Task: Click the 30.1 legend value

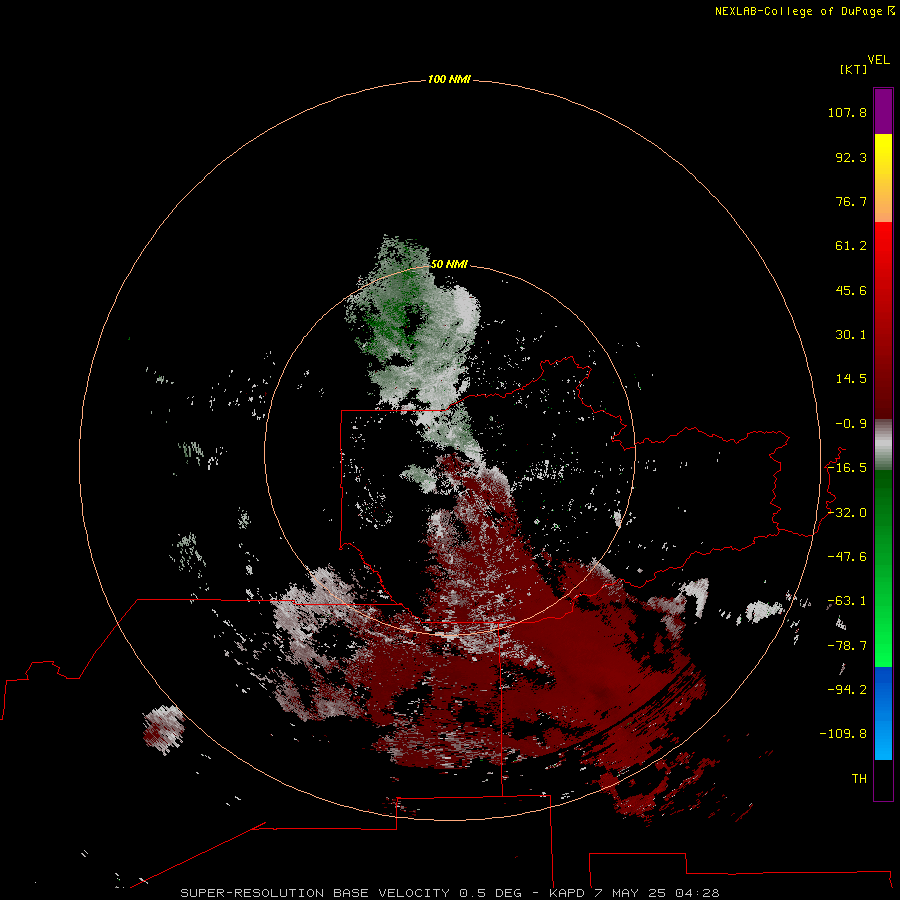Action: 851,335
